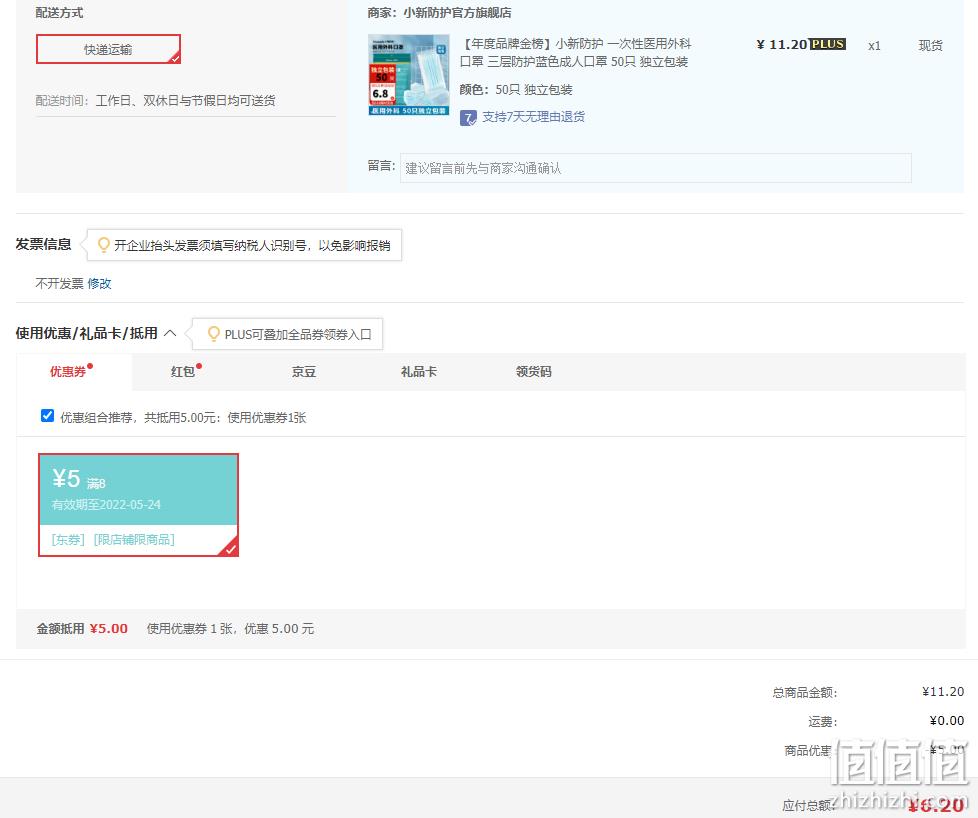Select the 快递运输 delivery method button
This screenshot has width=978, height=818.
pos(109,49)
